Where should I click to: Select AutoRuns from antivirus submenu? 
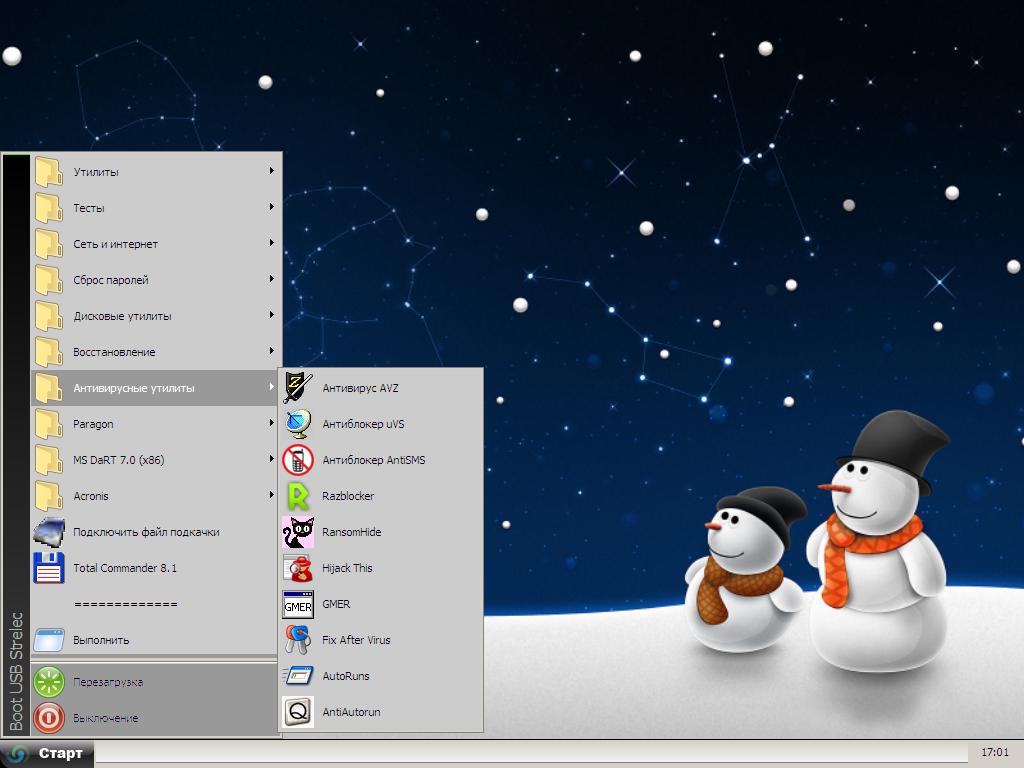pos(345,676)
